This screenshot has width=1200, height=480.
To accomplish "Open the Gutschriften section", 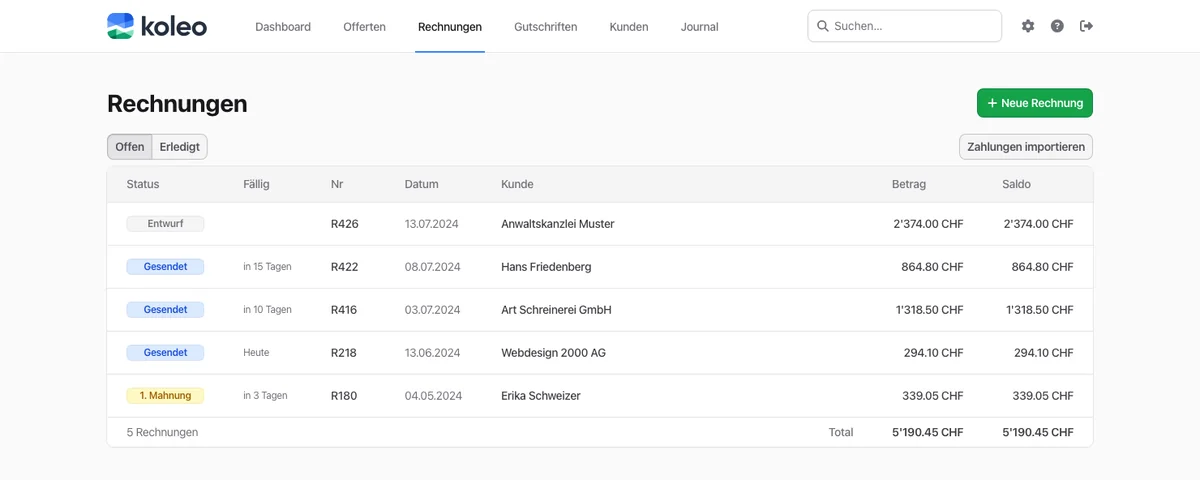I will (546, 27).
